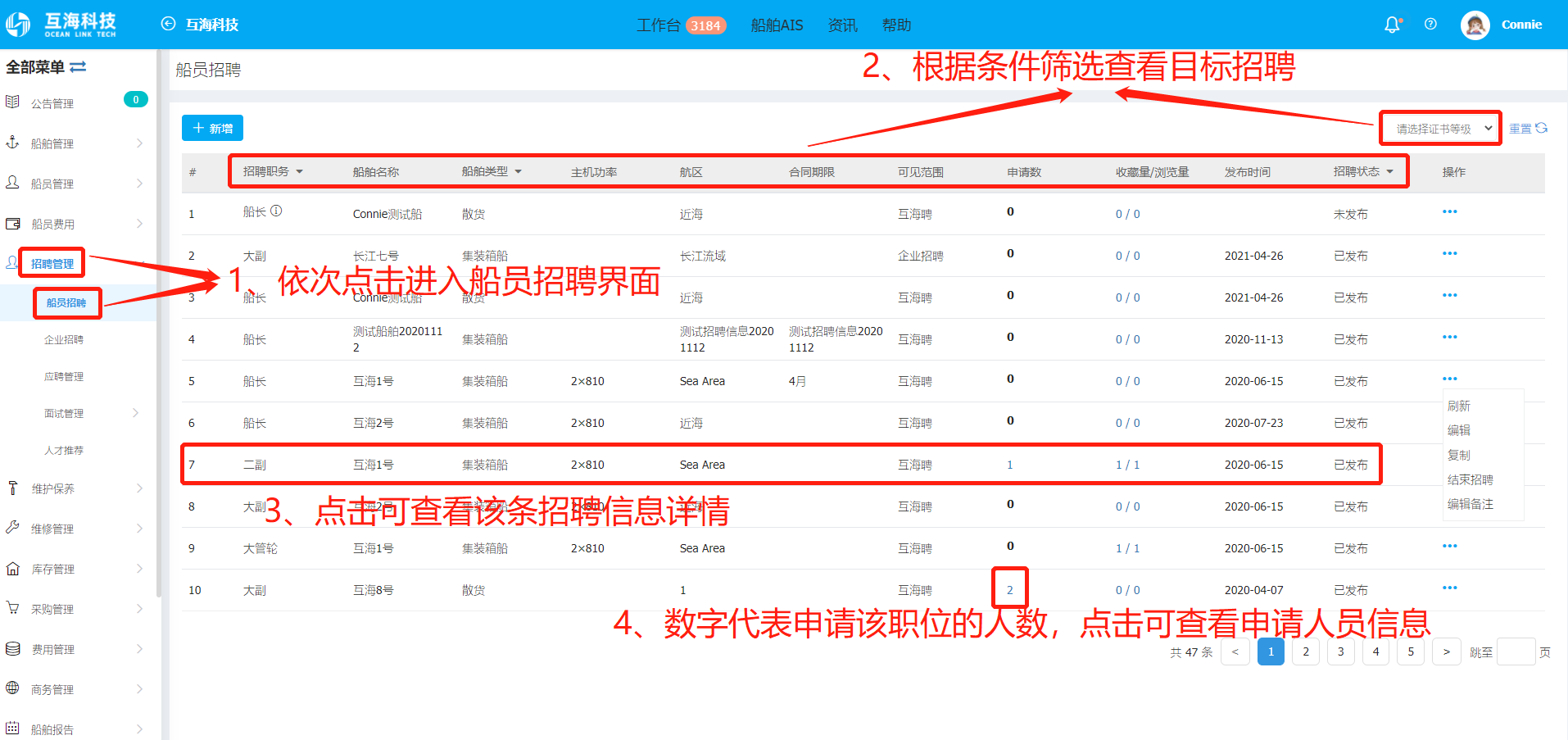1568x740 pixels.
Task: Expand the 船员费用 sidebar menu
Action: pyautogui.click(x=139, y=223)
